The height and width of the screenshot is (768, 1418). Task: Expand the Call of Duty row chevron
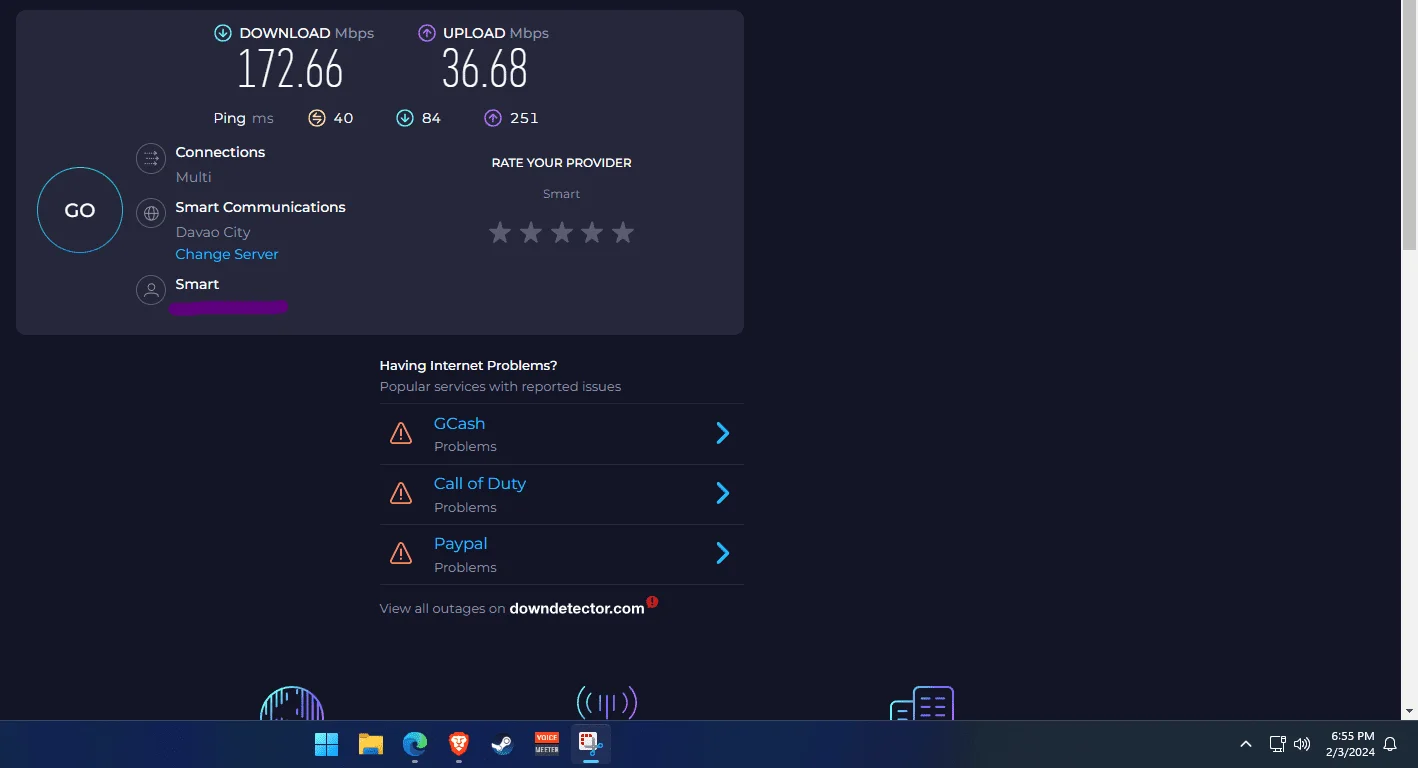[723, 493]
